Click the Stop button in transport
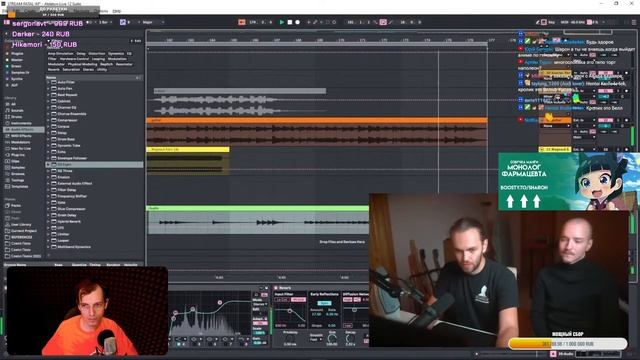Screen dimensions: 640x360 coord(290,22)
